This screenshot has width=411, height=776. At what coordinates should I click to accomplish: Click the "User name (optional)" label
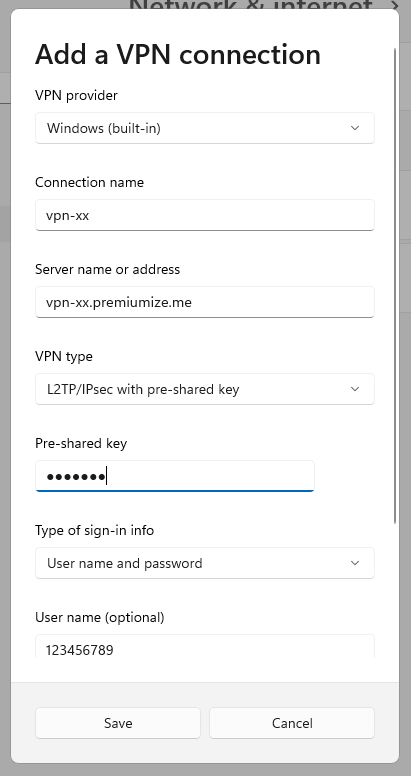[100, 618]
